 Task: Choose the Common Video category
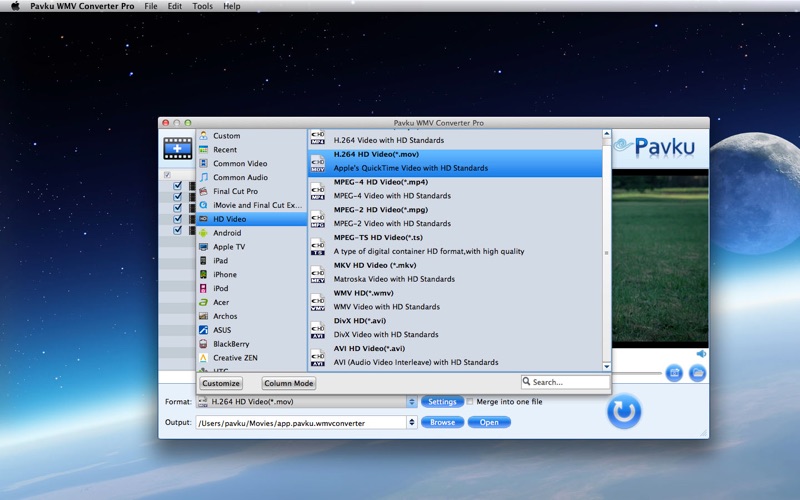[252, 163]
